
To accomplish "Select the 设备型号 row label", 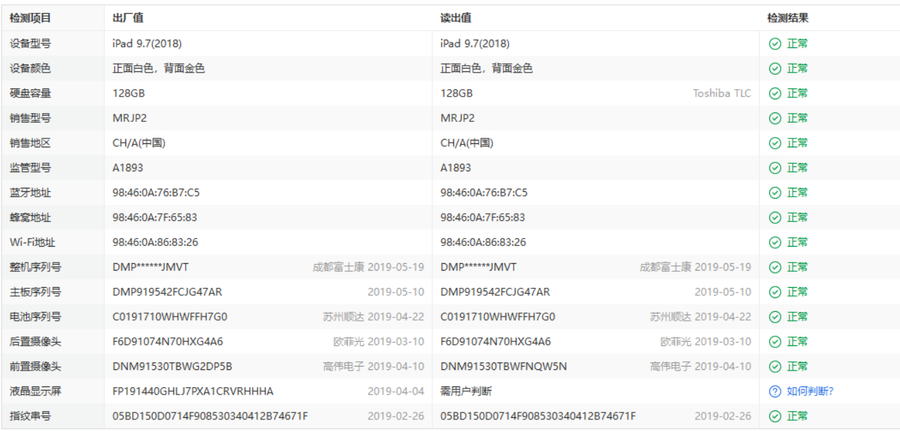I will (30, 44).
